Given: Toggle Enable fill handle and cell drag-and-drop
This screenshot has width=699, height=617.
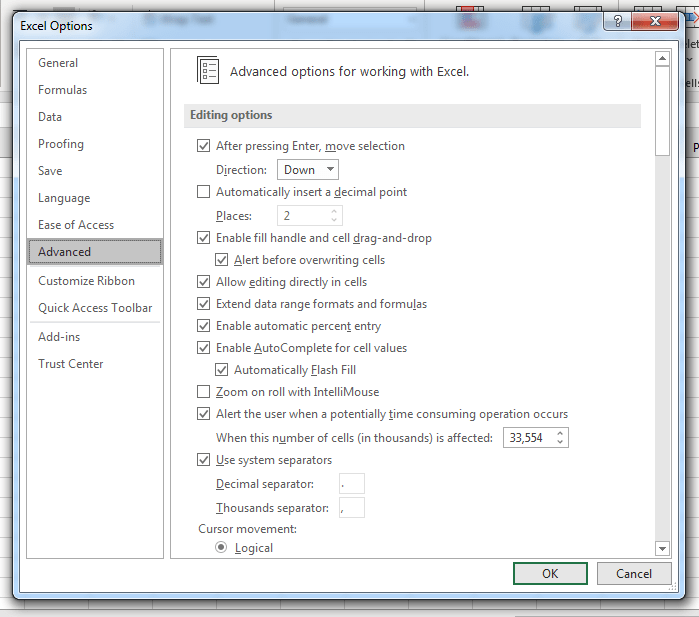Looking at the screenshot, I should [x=204, y=238].
